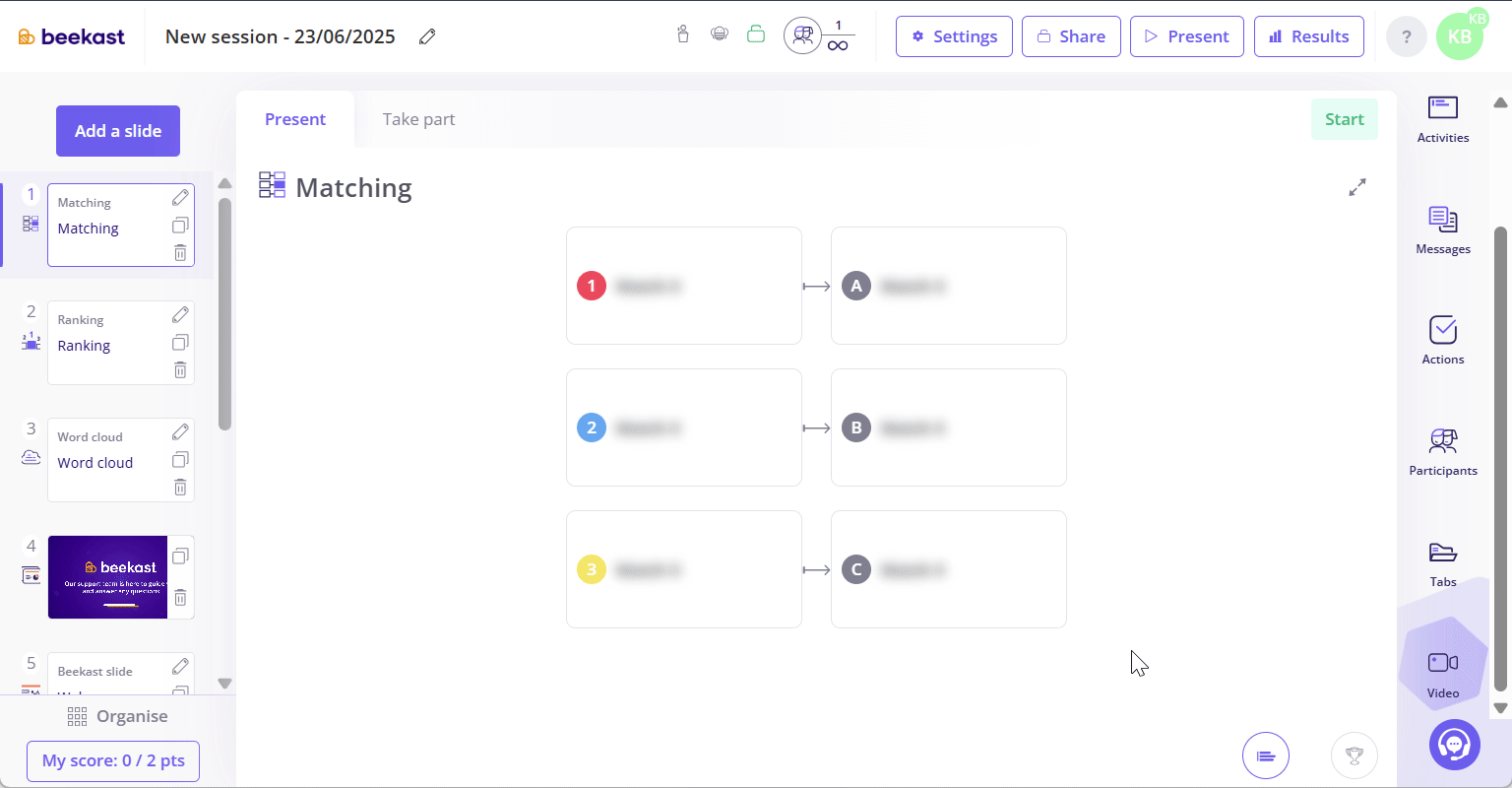Open the help question mark button
The image size is (1512, 788).
pyautogui.click(x=1407, y=36)
